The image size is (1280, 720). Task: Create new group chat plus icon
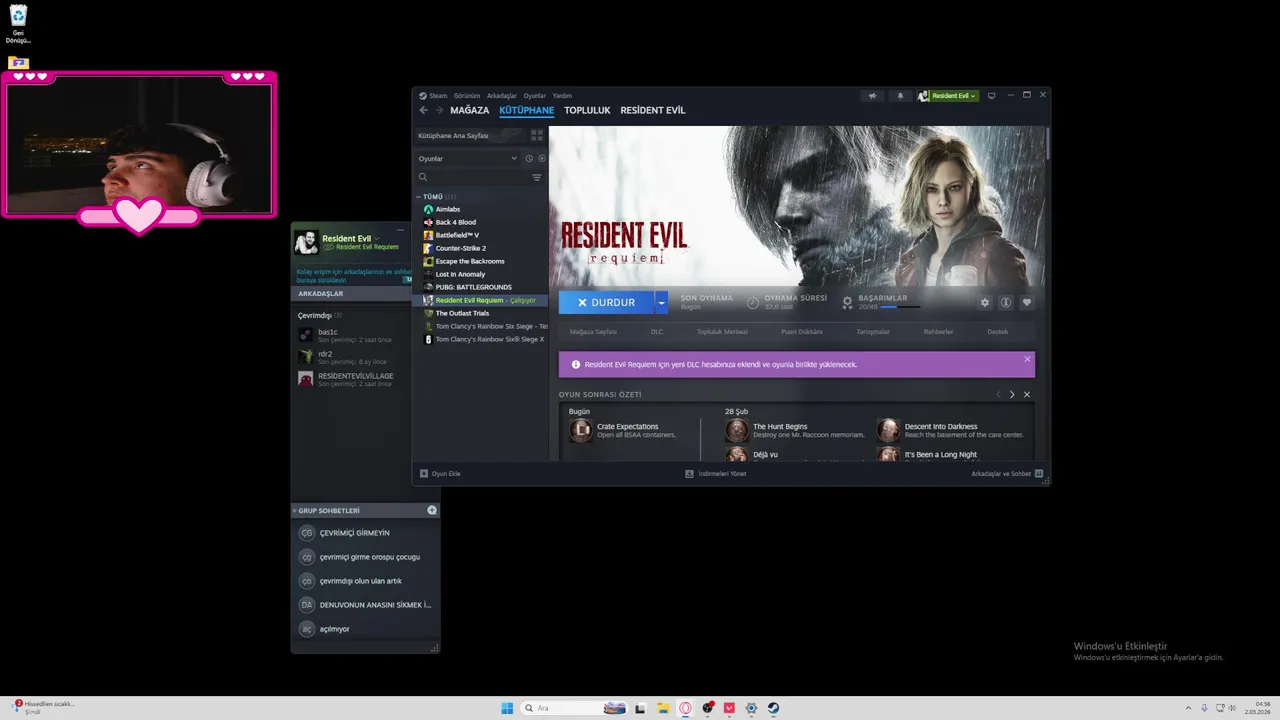pos(432,510)
